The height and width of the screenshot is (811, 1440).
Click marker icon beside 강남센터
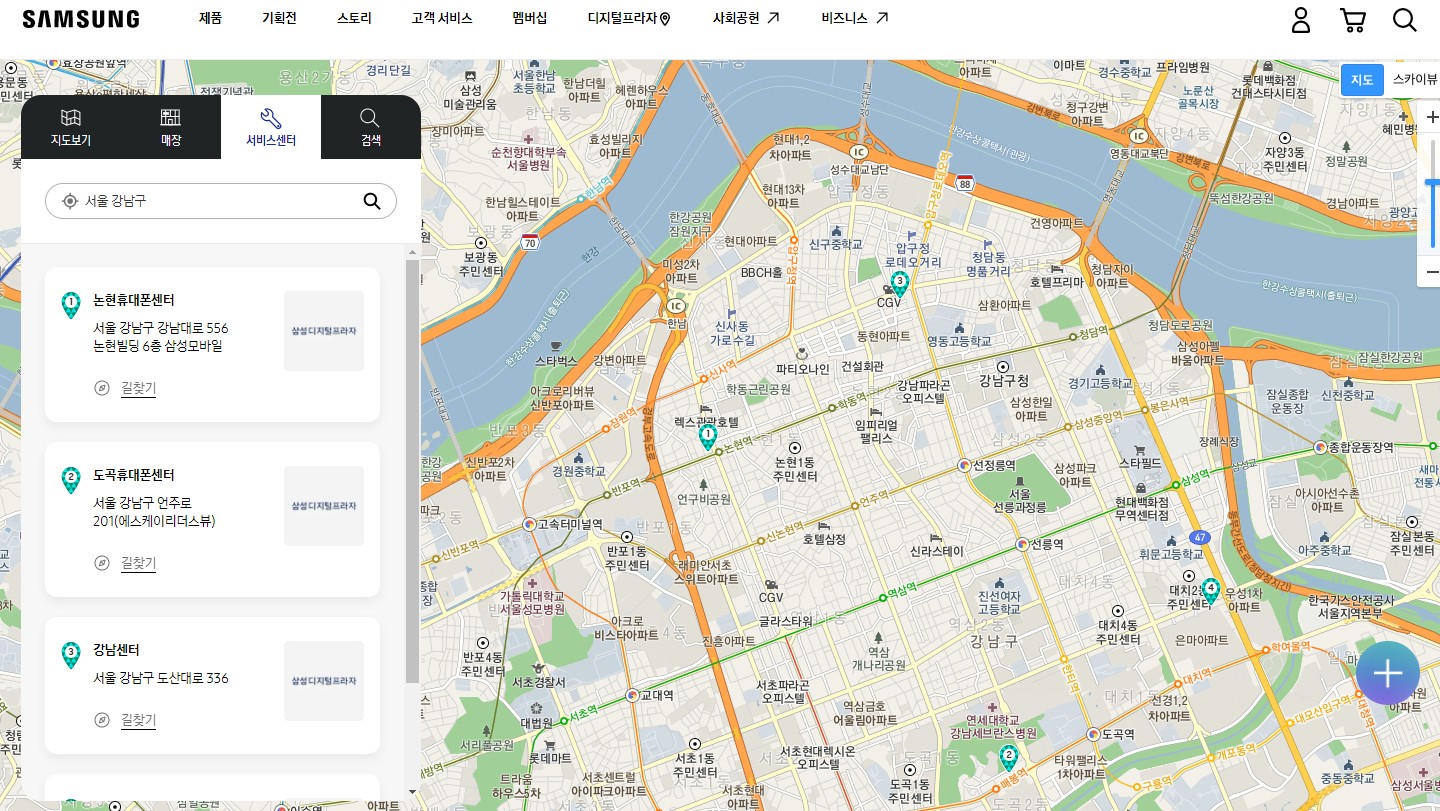point(71,655)
